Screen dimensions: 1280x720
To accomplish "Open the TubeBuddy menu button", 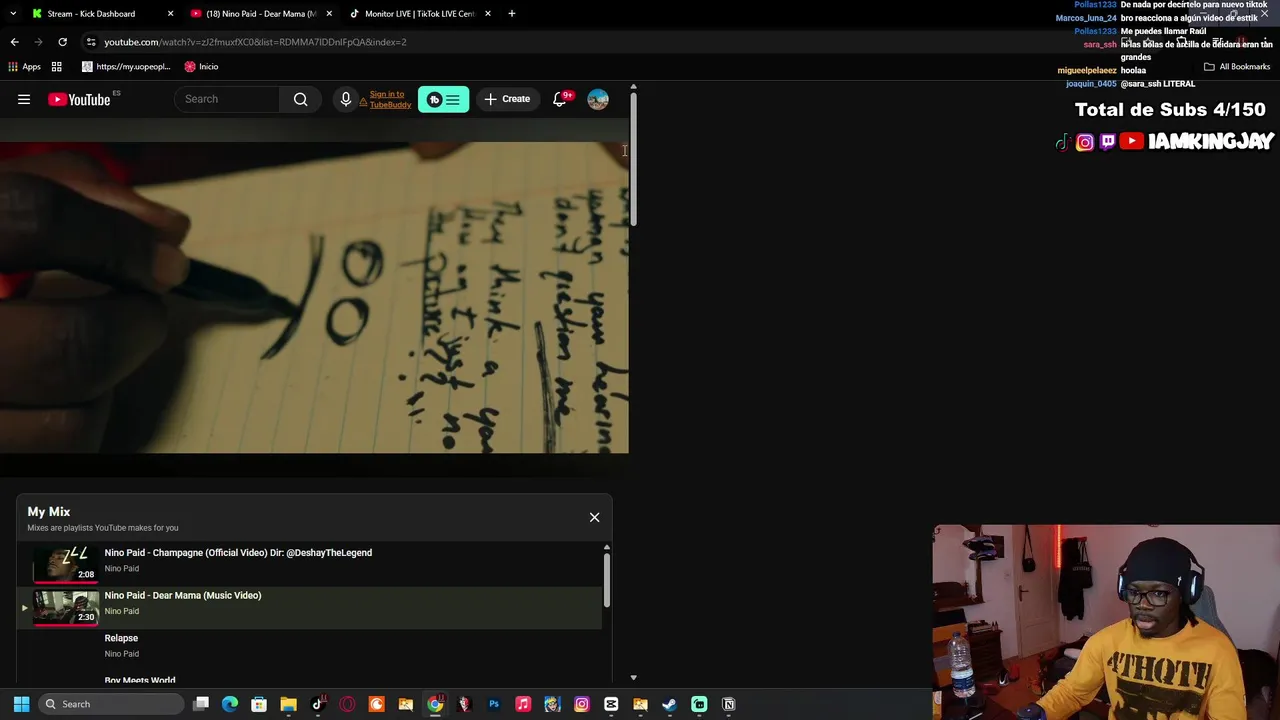I will click(443, 99).
